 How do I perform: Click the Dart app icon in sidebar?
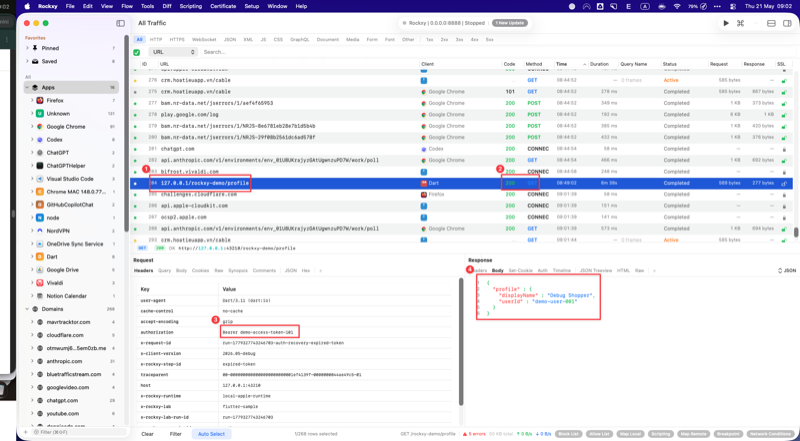40,257
